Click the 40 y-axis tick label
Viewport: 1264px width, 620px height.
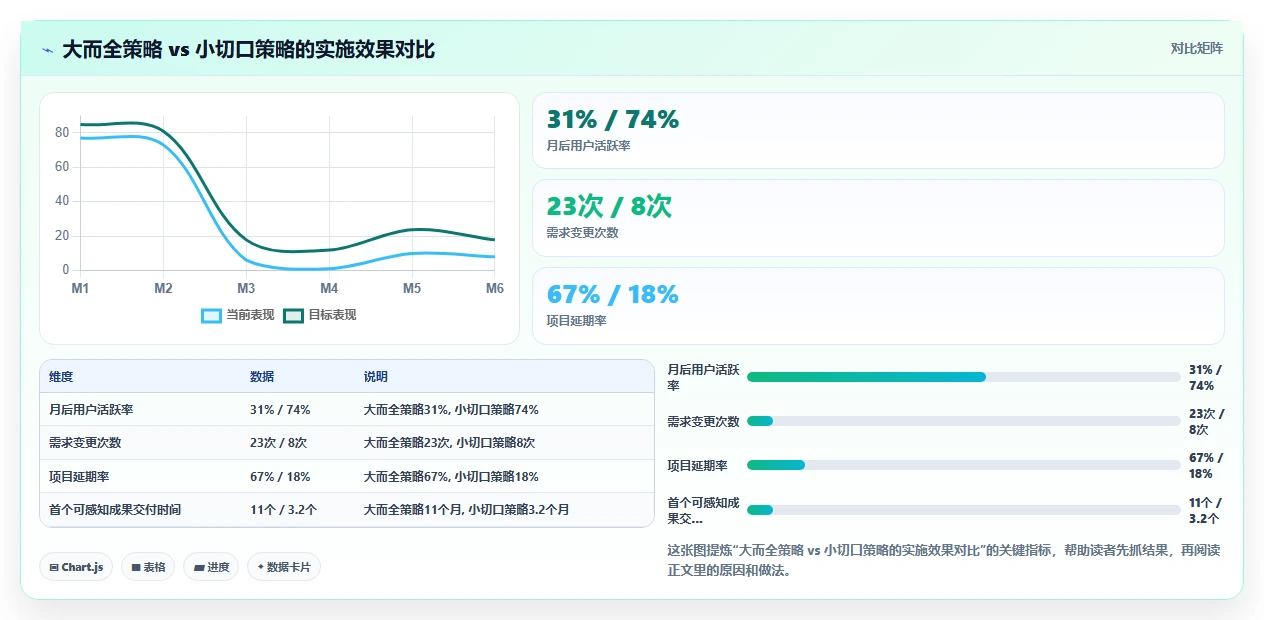62,201
